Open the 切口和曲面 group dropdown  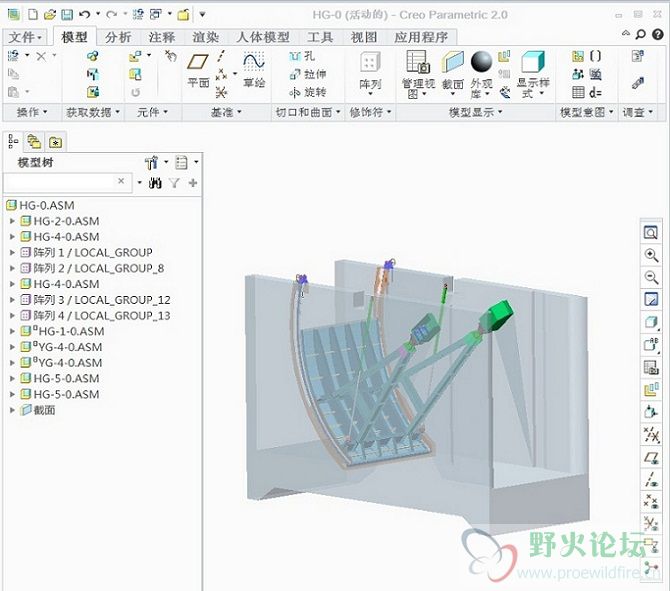(308, 112)
